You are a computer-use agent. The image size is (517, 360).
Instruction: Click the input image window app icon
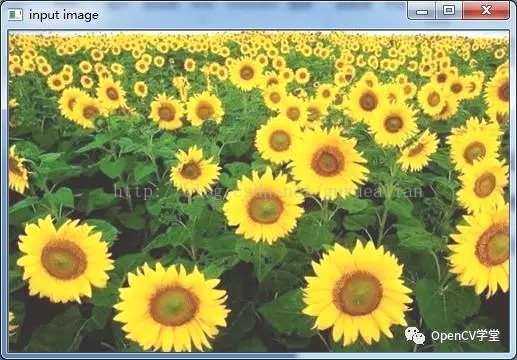click(x=15, y=15)
